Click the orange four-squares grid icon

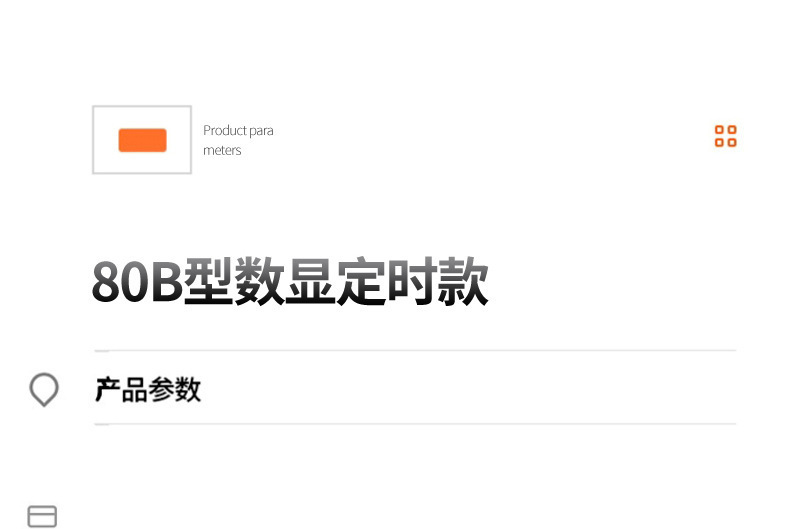(x=726, y=136)
